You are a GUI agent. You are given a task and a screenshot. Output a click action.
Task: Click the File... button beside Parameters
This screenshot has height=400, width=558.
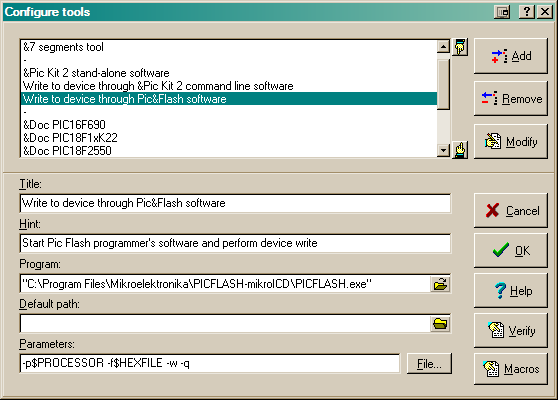point(429,364)
